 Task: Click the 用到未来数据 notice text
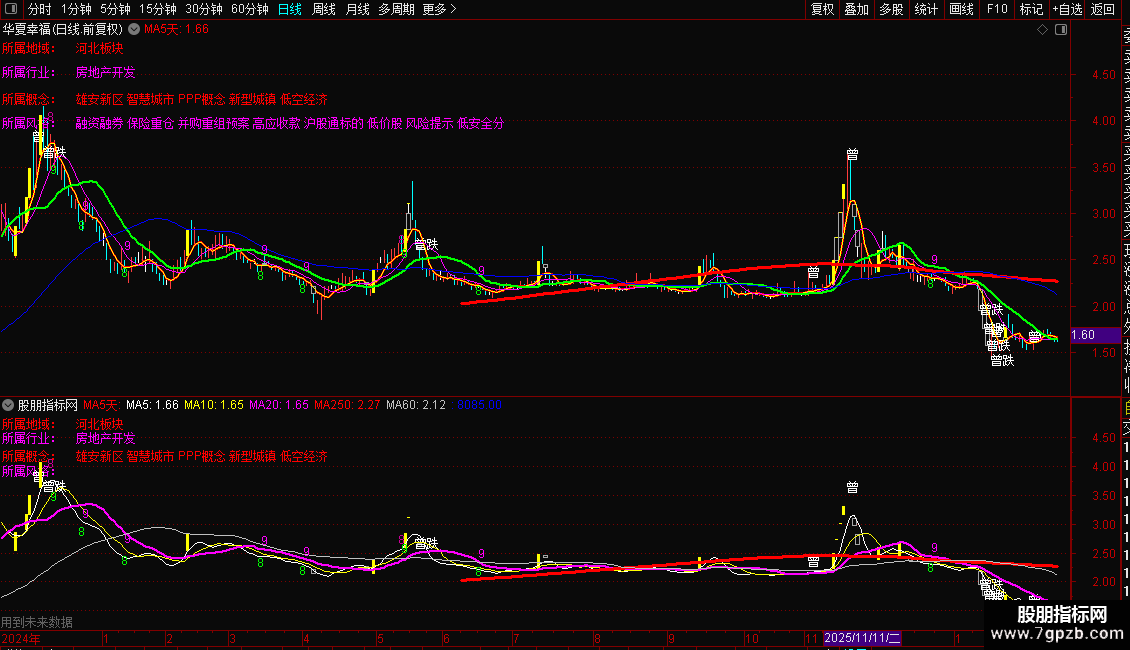point(37,622)
